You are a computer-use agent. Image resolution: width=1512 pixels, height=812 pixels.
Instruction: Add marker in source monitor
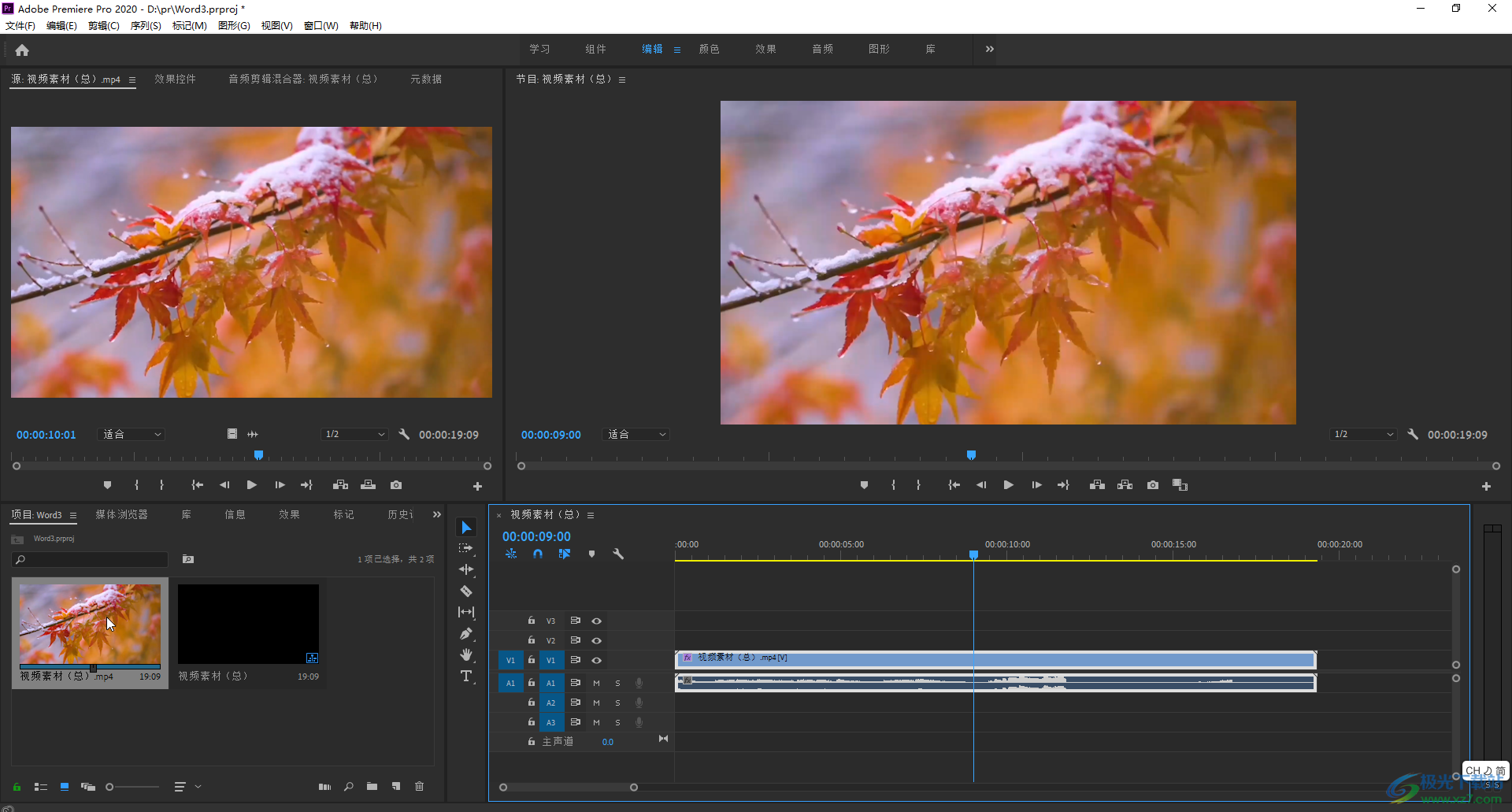click(x=108, y=485)
